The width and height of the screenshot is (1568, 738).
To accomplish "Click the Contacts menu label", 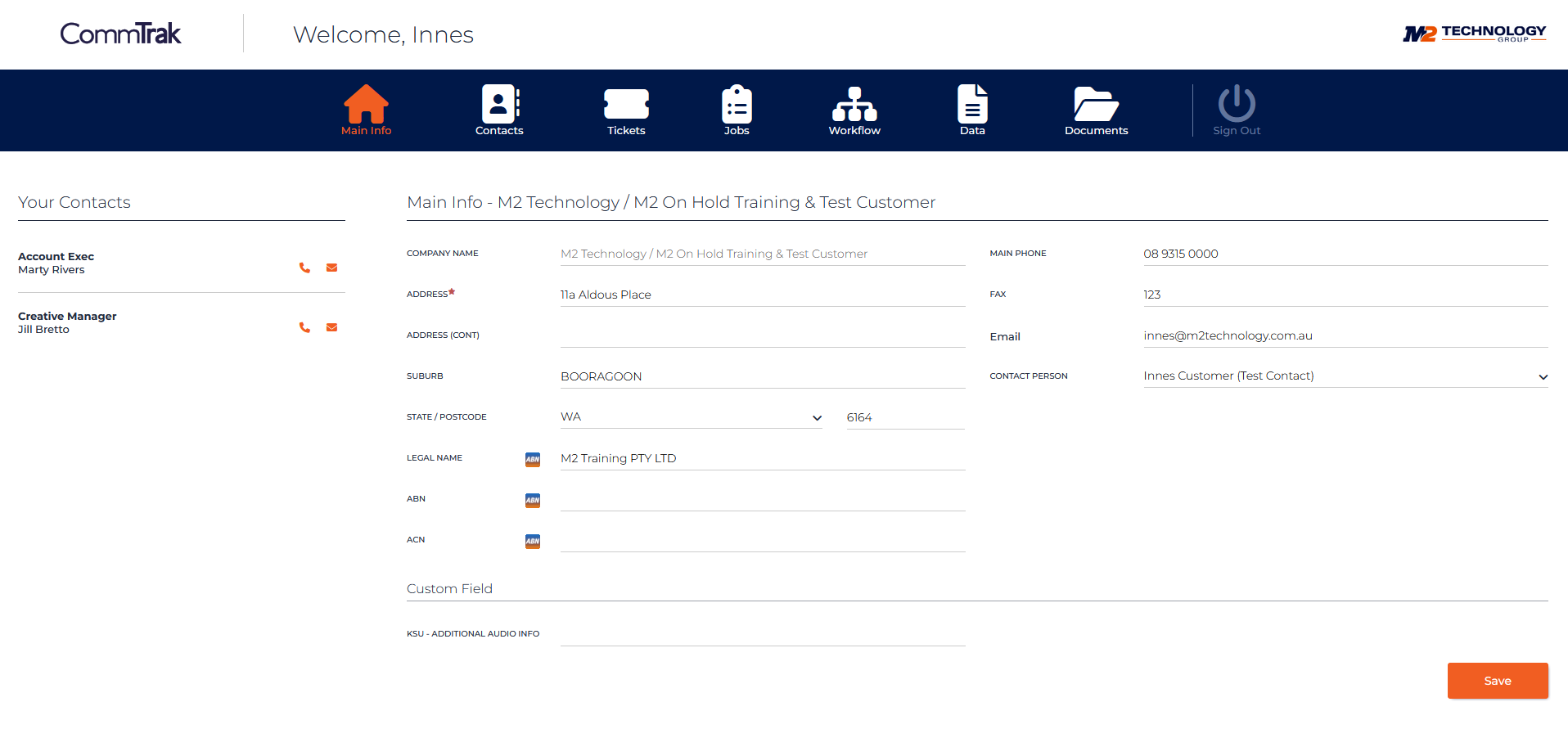I will click(x=499, y=131).
